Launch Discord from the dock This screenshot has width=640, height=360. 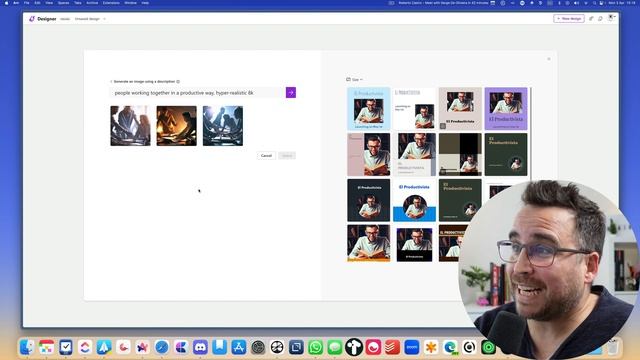(200, 347)
